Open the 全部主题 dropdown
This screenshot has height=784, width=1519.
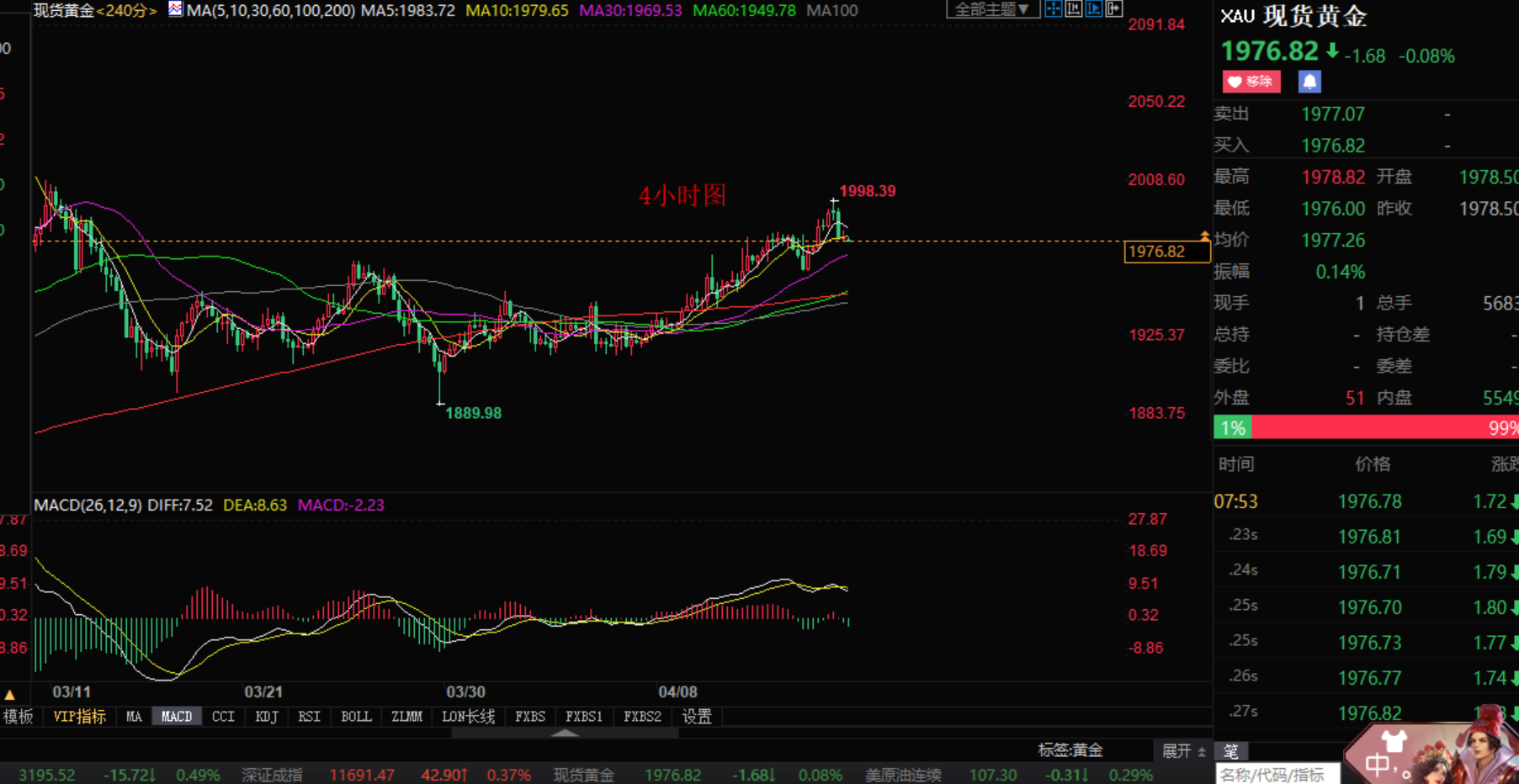(992, 9)
